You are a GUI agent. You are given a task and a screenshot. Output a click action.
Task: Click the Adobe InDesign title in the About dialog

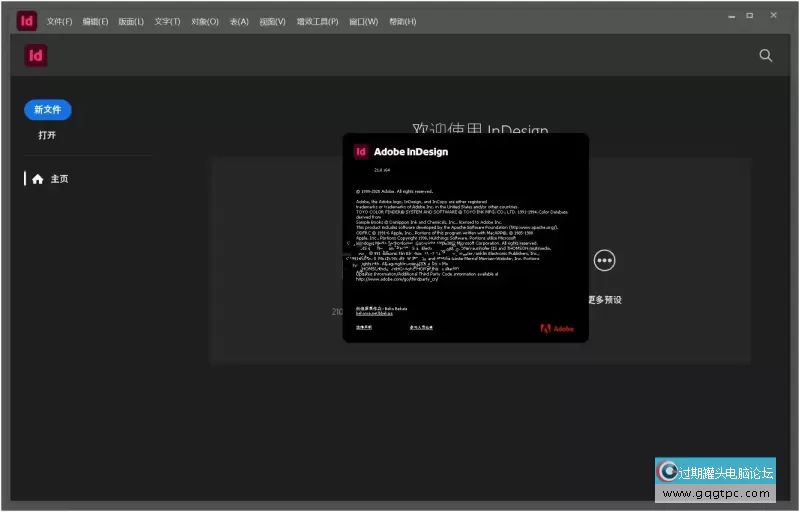(411, 151)
